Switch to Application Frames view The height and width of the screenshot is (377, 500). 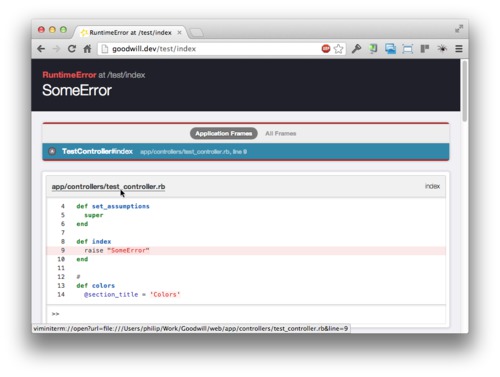[224, 134]
